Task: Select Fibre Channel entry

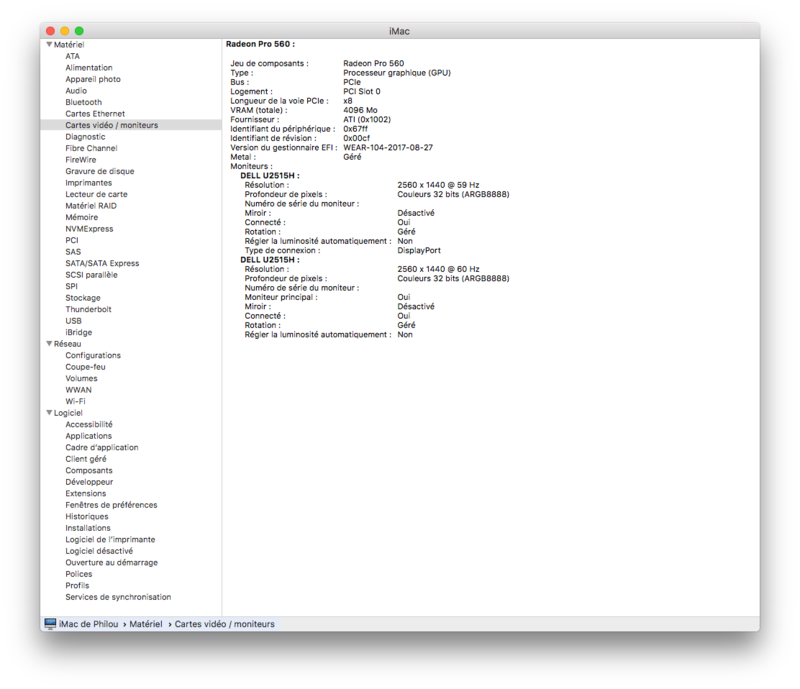Action: [91, 148]
